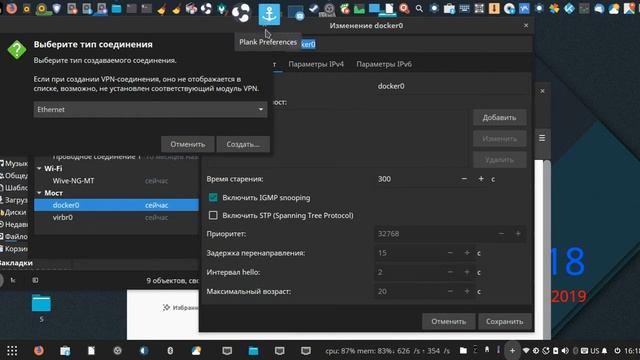Open Корзина in file manager sidebar

pyautogui.click(x=14, y=249)
